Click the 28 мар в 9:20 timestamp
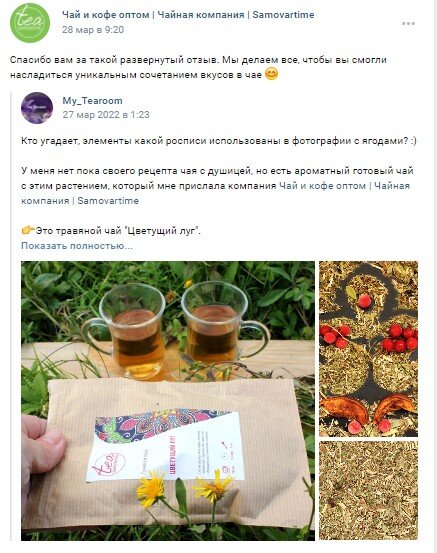Image resolution: width=437 pixels, height=553 pixels. tap(93, 30)
